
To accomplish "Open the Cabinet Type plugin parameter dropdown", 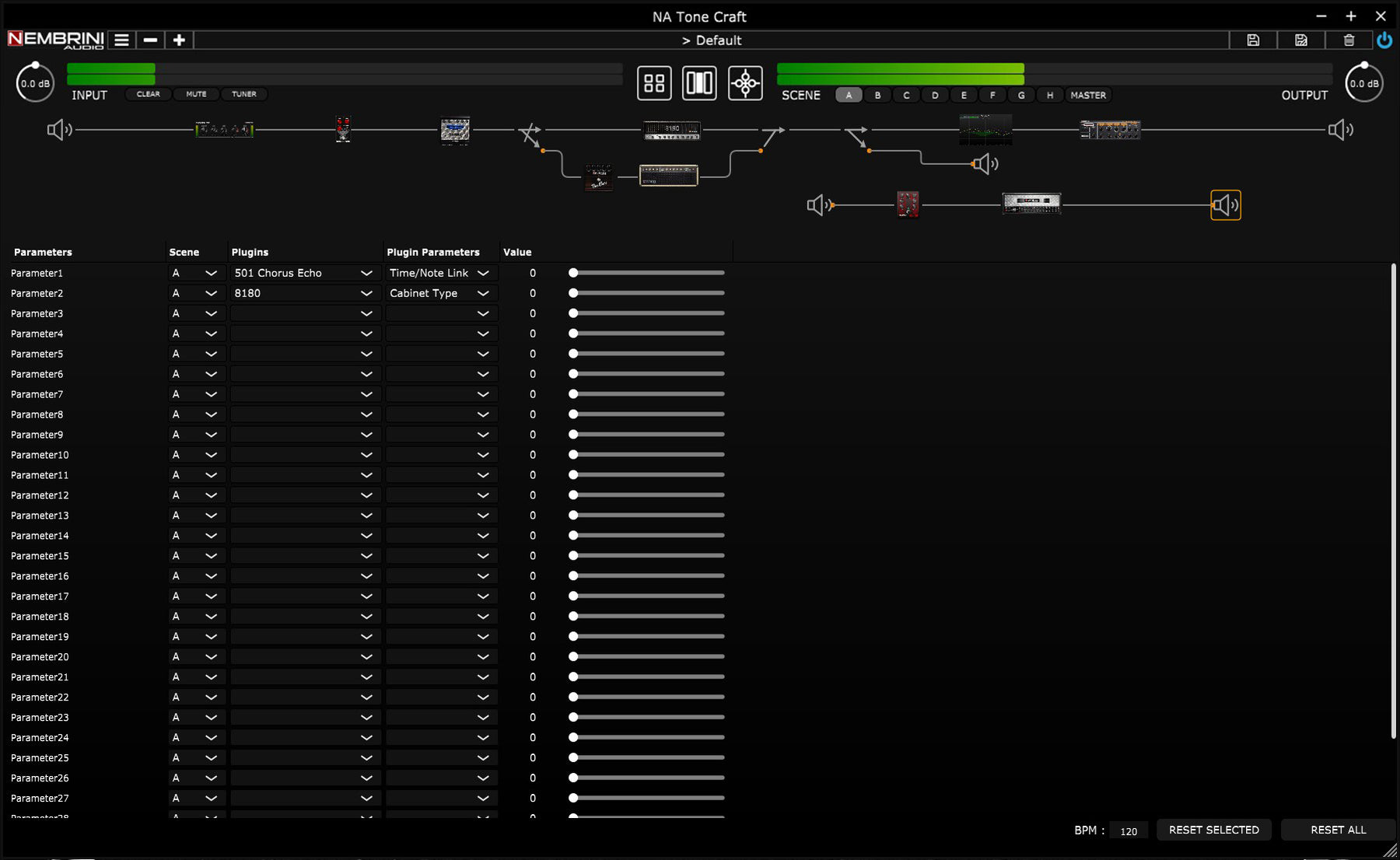I will point(440,293).
